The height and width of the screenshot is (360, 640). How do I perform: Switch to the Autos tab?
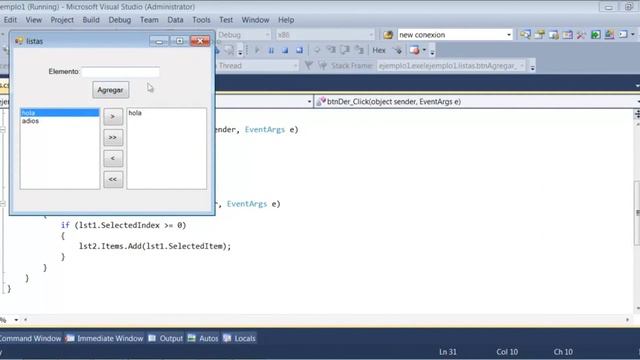click(203, 338)
